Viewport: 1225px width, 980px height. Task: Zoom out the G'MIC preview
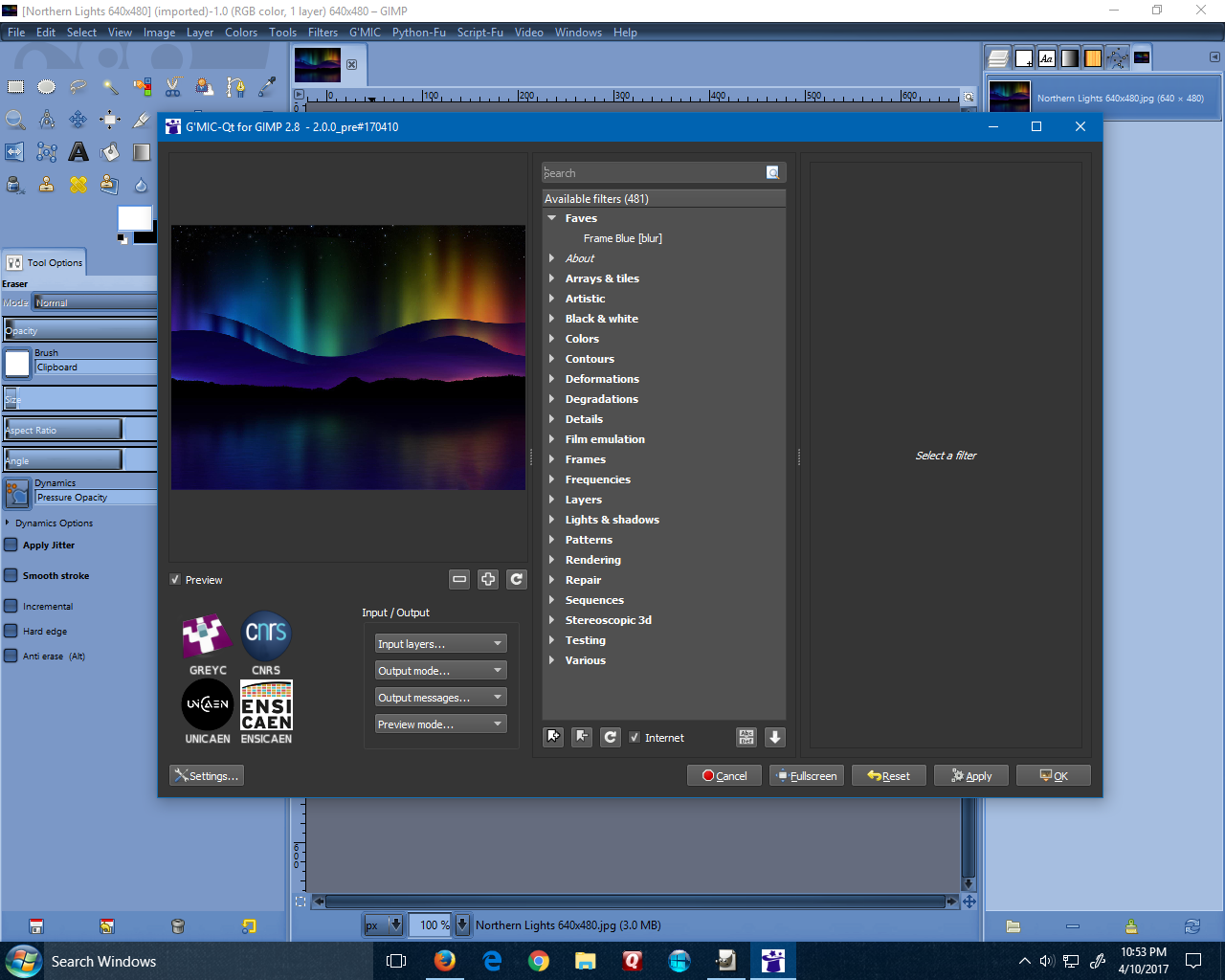click(459, 579)
